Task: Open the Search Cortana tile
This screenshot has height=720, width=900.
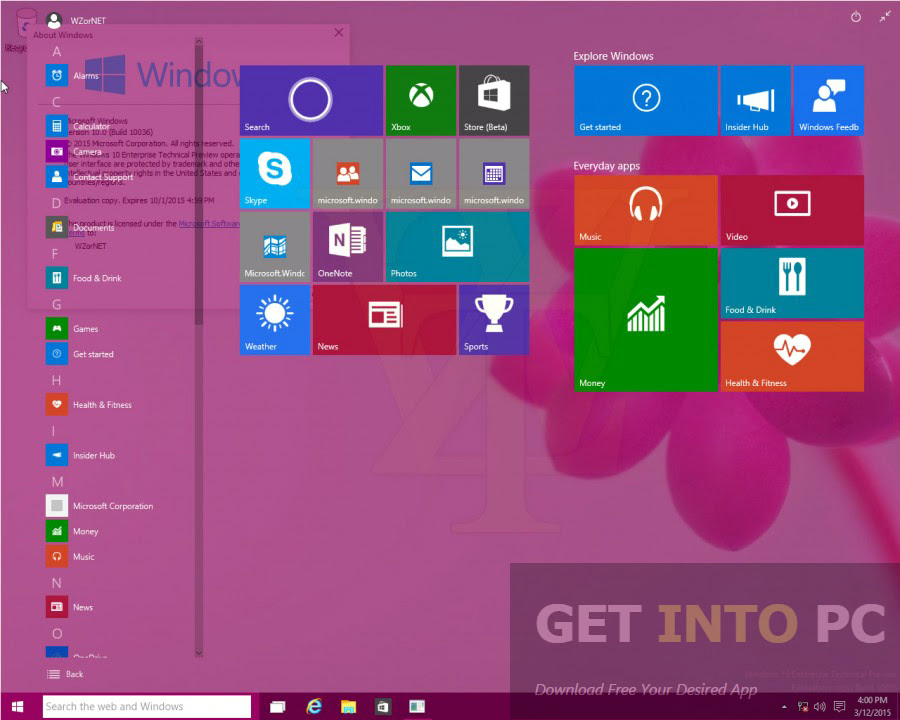Action: (311, 100)
